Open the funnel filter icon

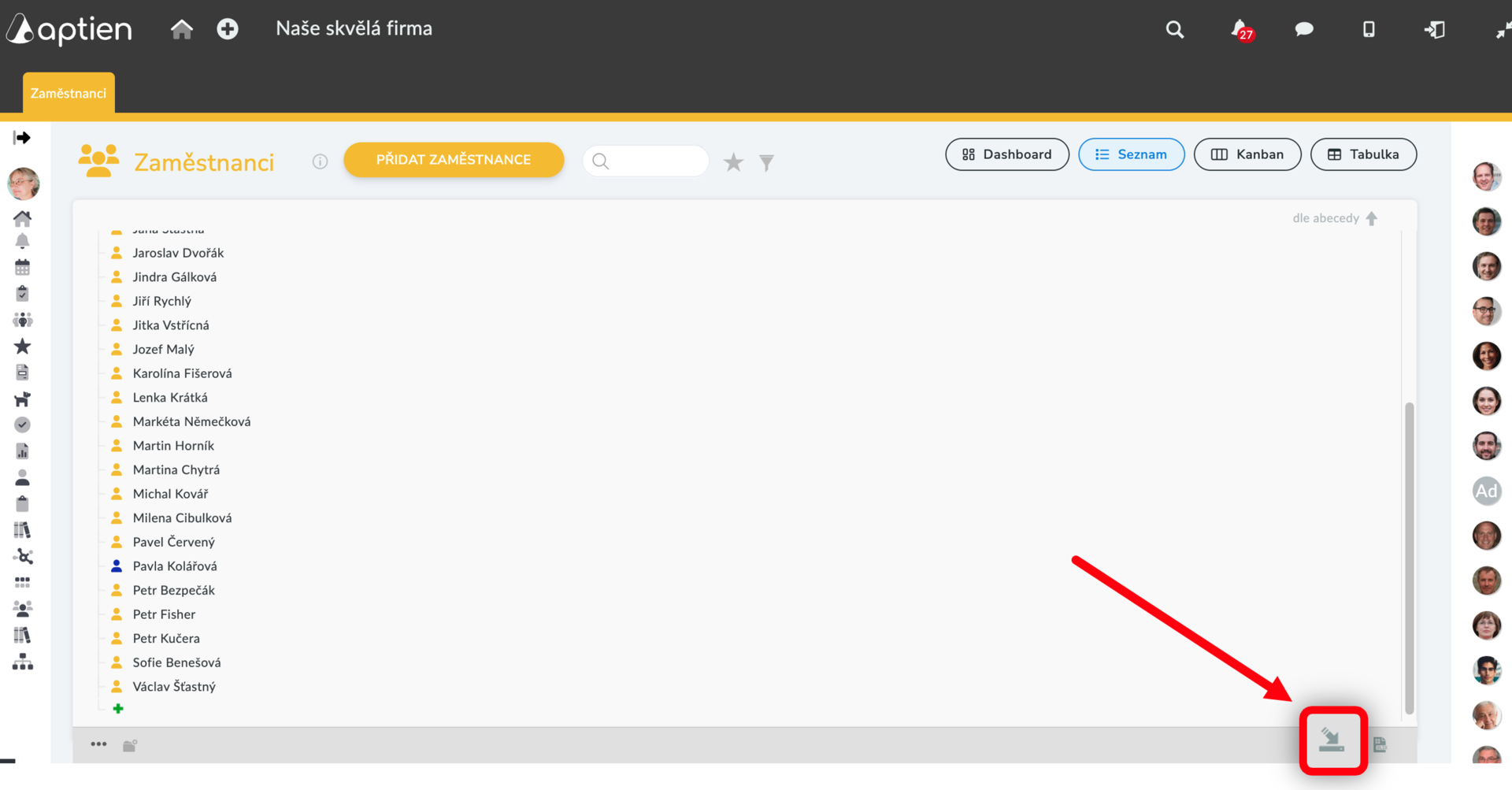point(766,162)
